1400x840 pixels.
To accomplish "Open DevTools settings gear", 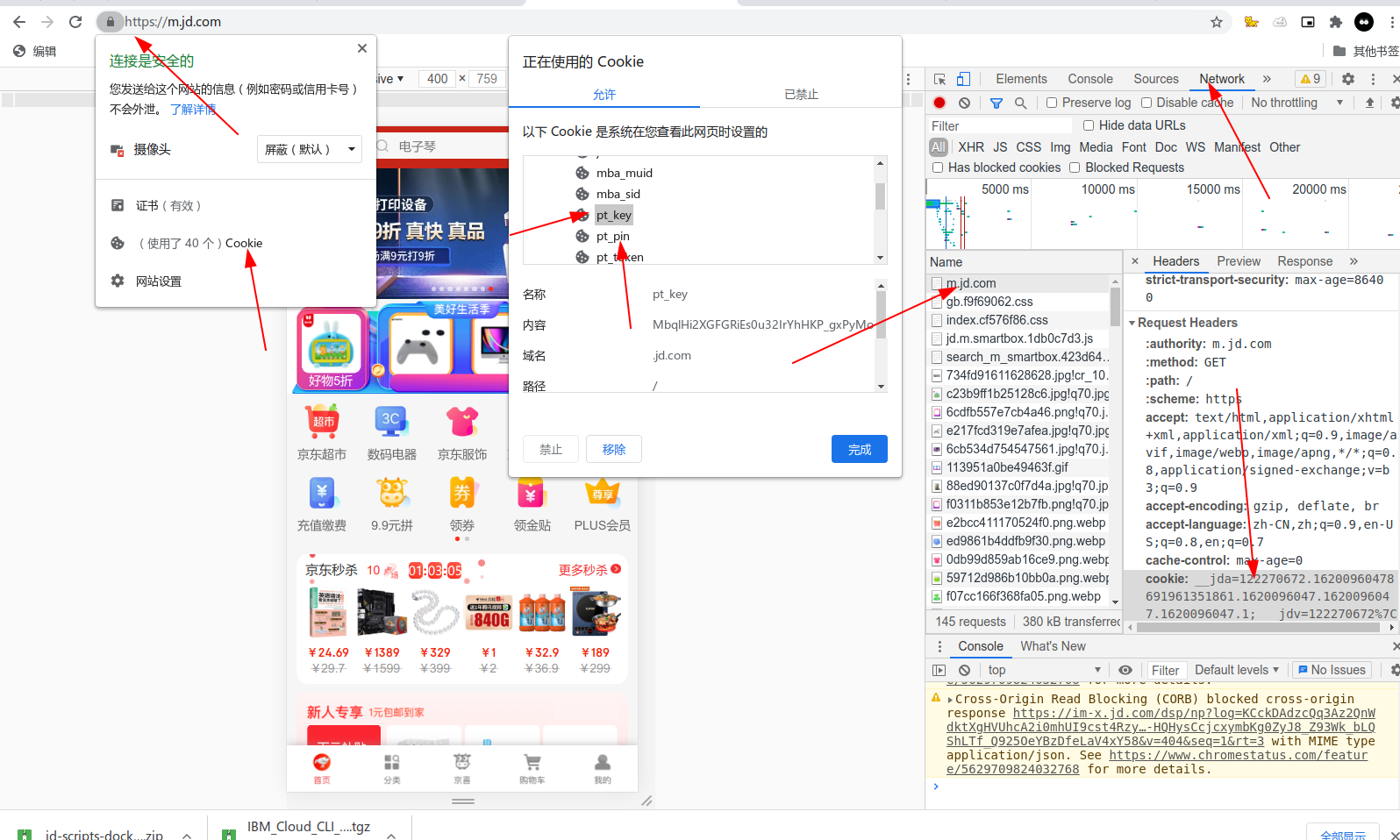I will [1348, 79].
